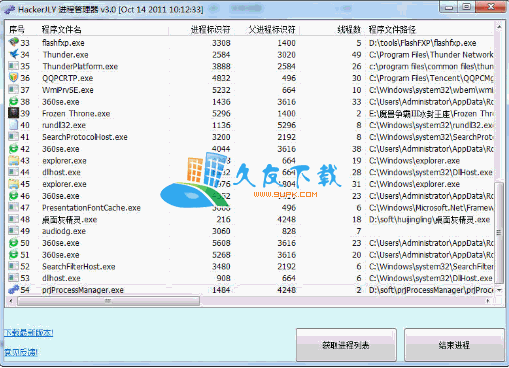Select the SearchProtocolHost.exe file name
Image resolution: width=509 pixels, height=368 pixels.
pos(85,137)
